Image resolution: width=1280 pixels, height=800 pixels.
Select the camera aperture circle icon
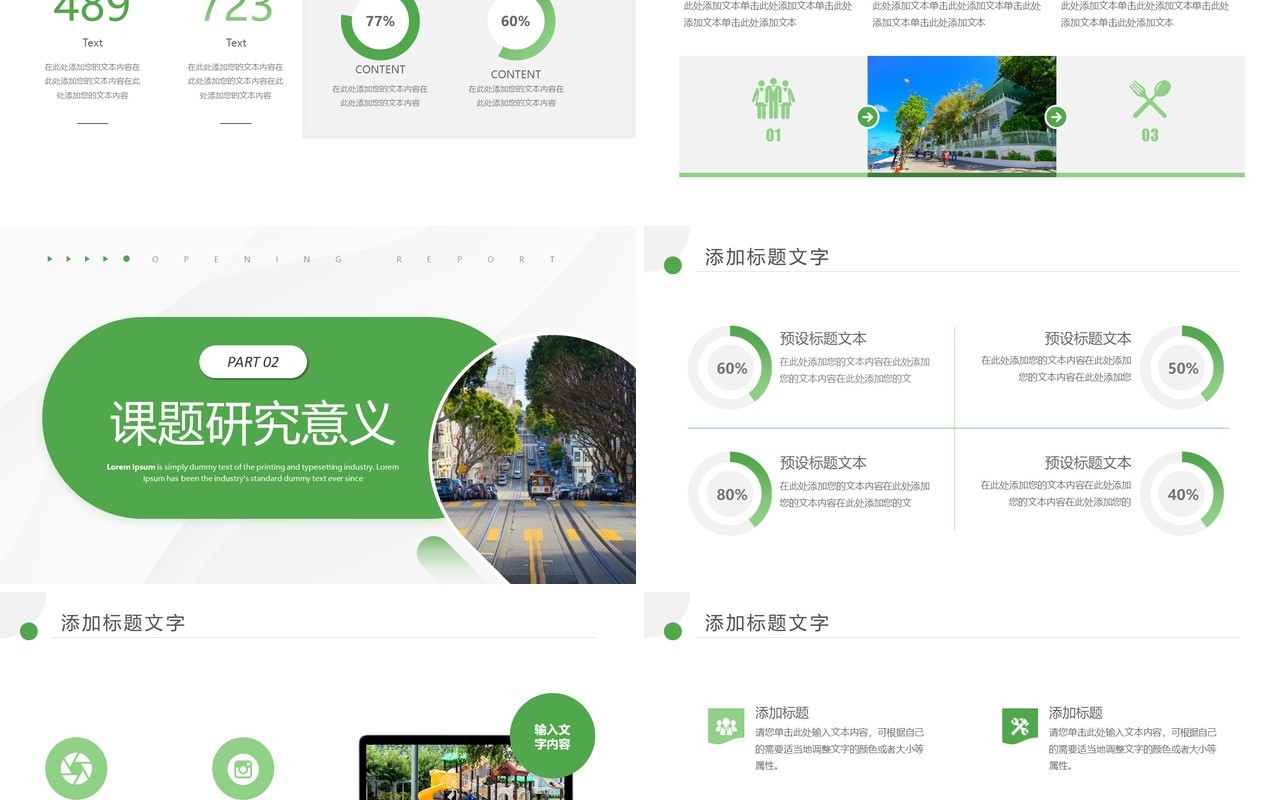(x=76, y=768)
